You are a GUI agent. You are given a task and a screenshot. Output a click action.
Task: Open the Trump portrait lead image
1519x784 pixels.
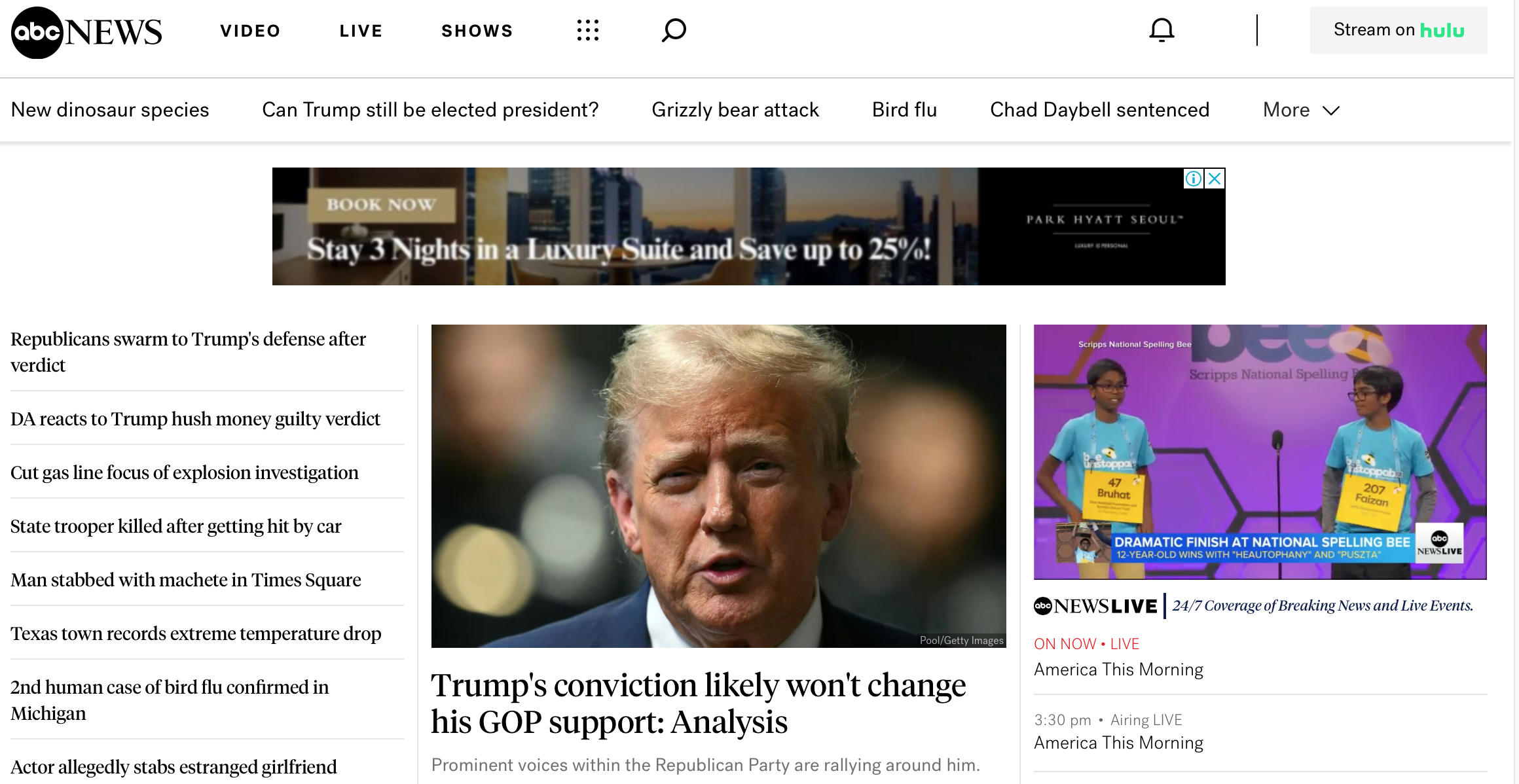click(x=718, y=486)
